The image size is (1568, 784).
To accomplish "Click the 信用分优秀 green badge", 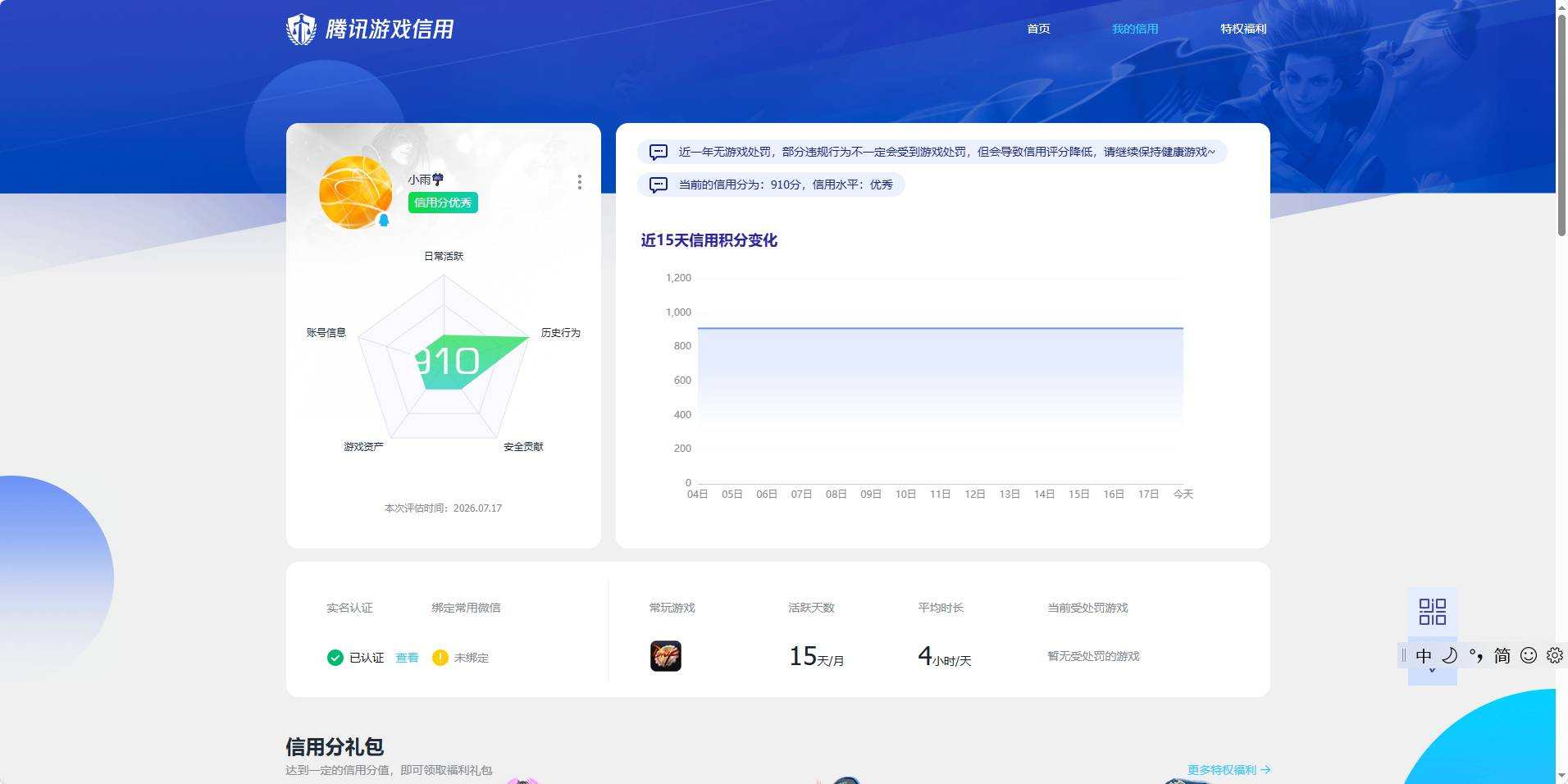I will click(443, 203).
